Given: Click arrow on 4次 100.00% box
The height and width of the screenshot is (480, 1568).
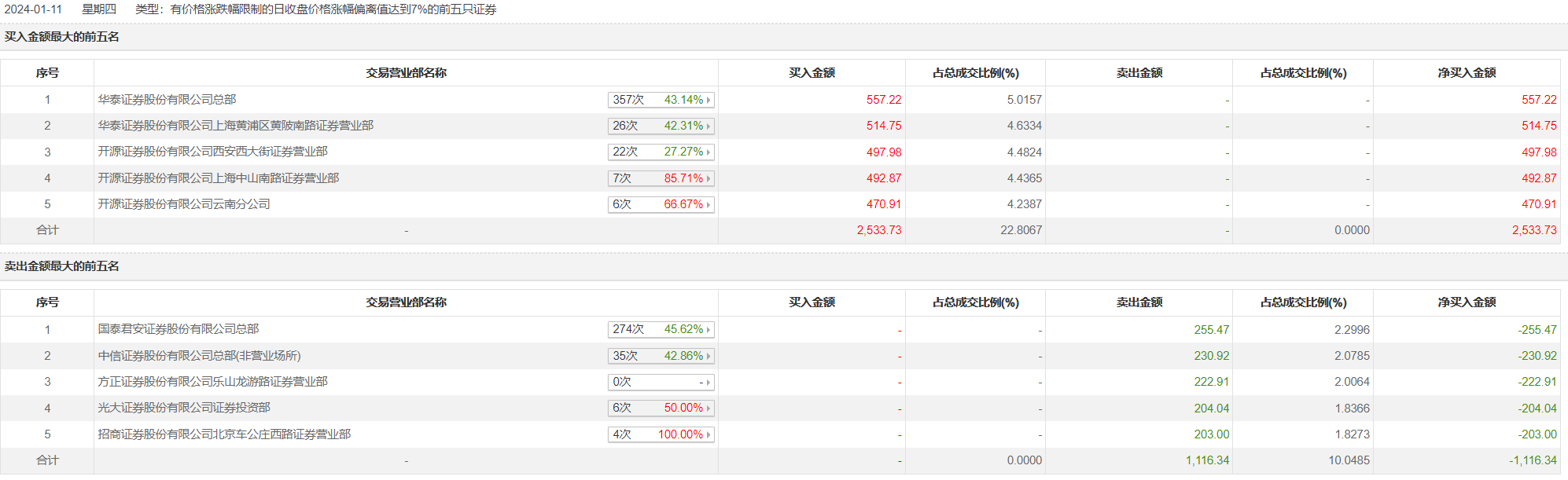Looking at the screenshot, I should 709,434.
